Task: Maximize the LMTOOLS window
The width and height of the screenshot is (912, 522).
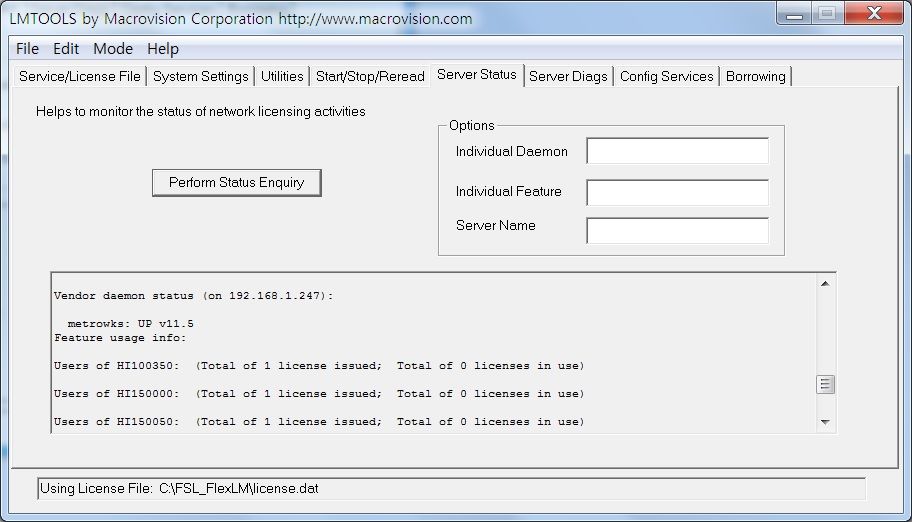Action: [827, 13]
